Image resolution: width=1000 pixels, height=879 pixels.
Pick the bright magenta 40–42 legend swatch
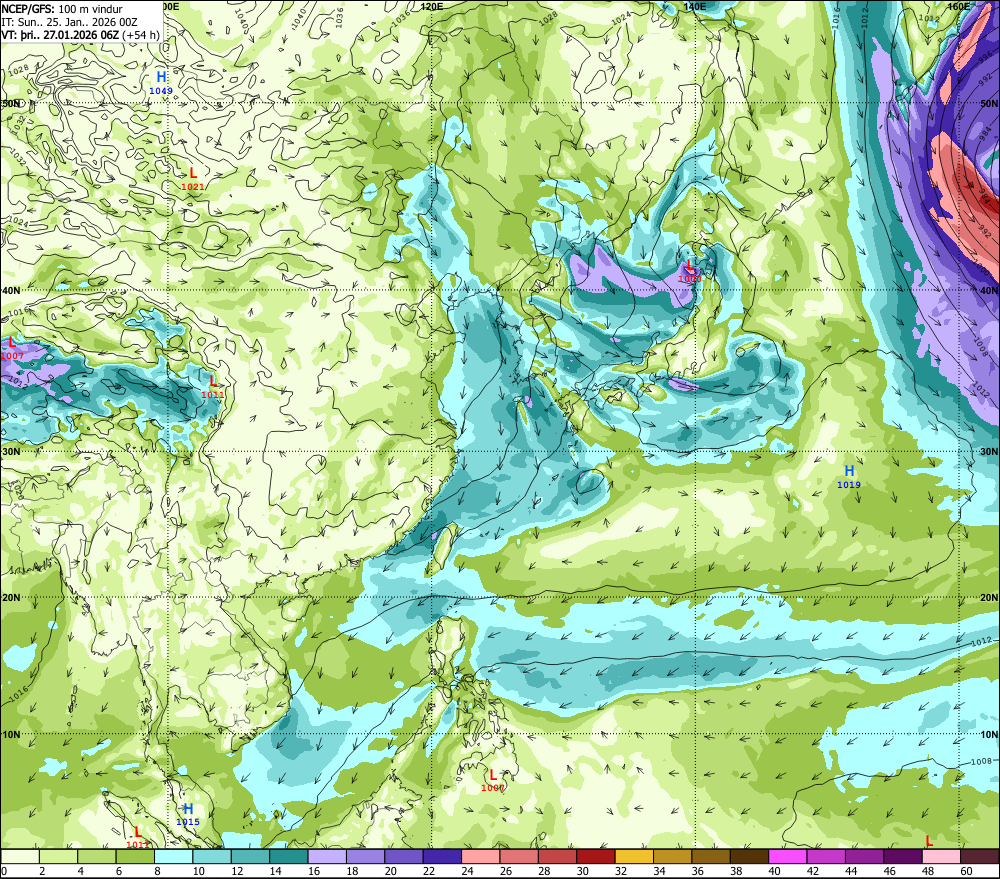(x=787, y=856)
